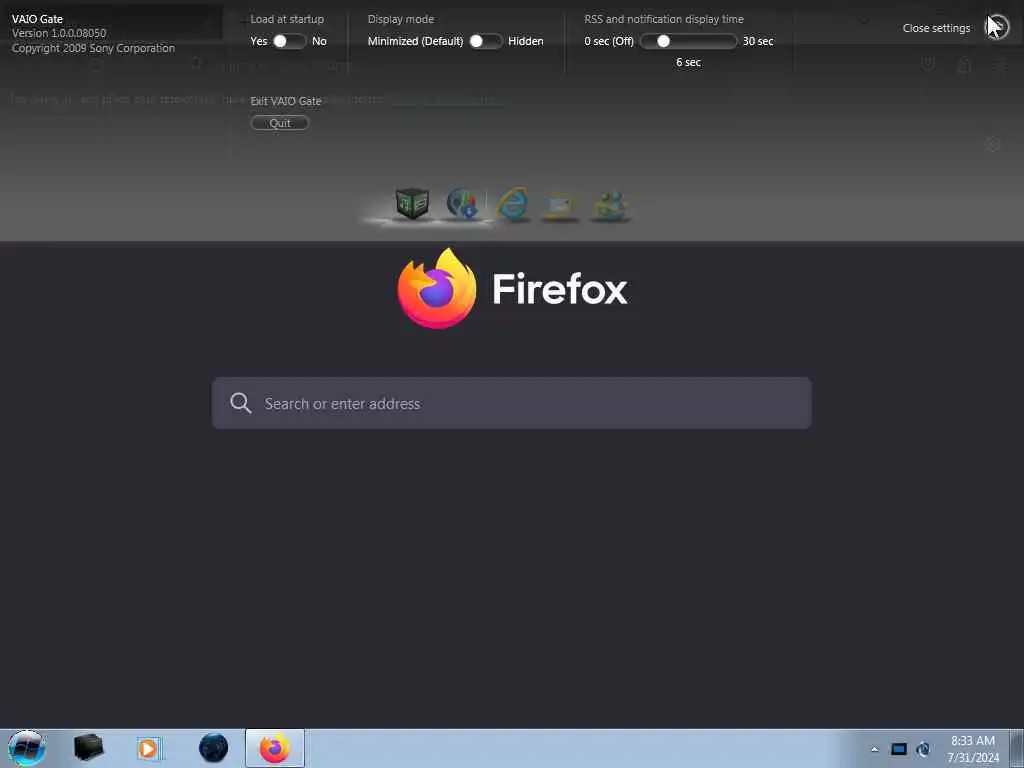The image size is (1024, 768).
Task: Click the VAIO Gate title text
Action: [37, 19]
